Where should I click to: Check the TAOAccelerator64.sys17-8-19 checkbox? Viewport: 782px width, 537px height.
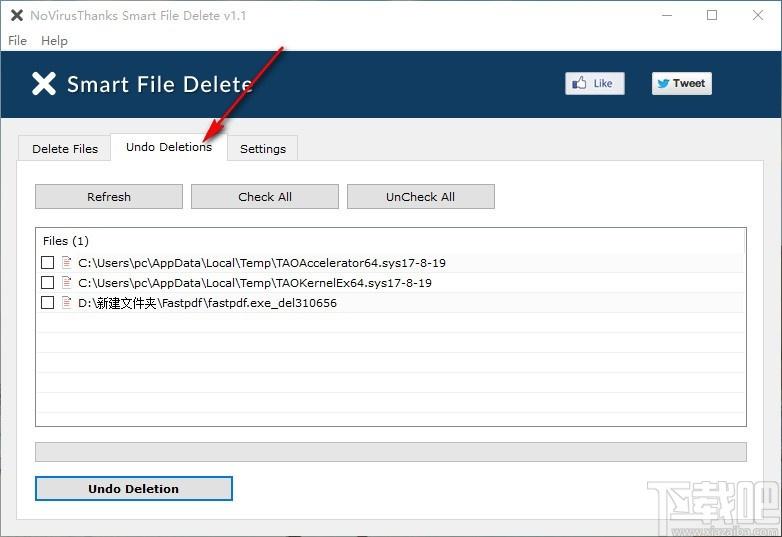coord(47,263)
